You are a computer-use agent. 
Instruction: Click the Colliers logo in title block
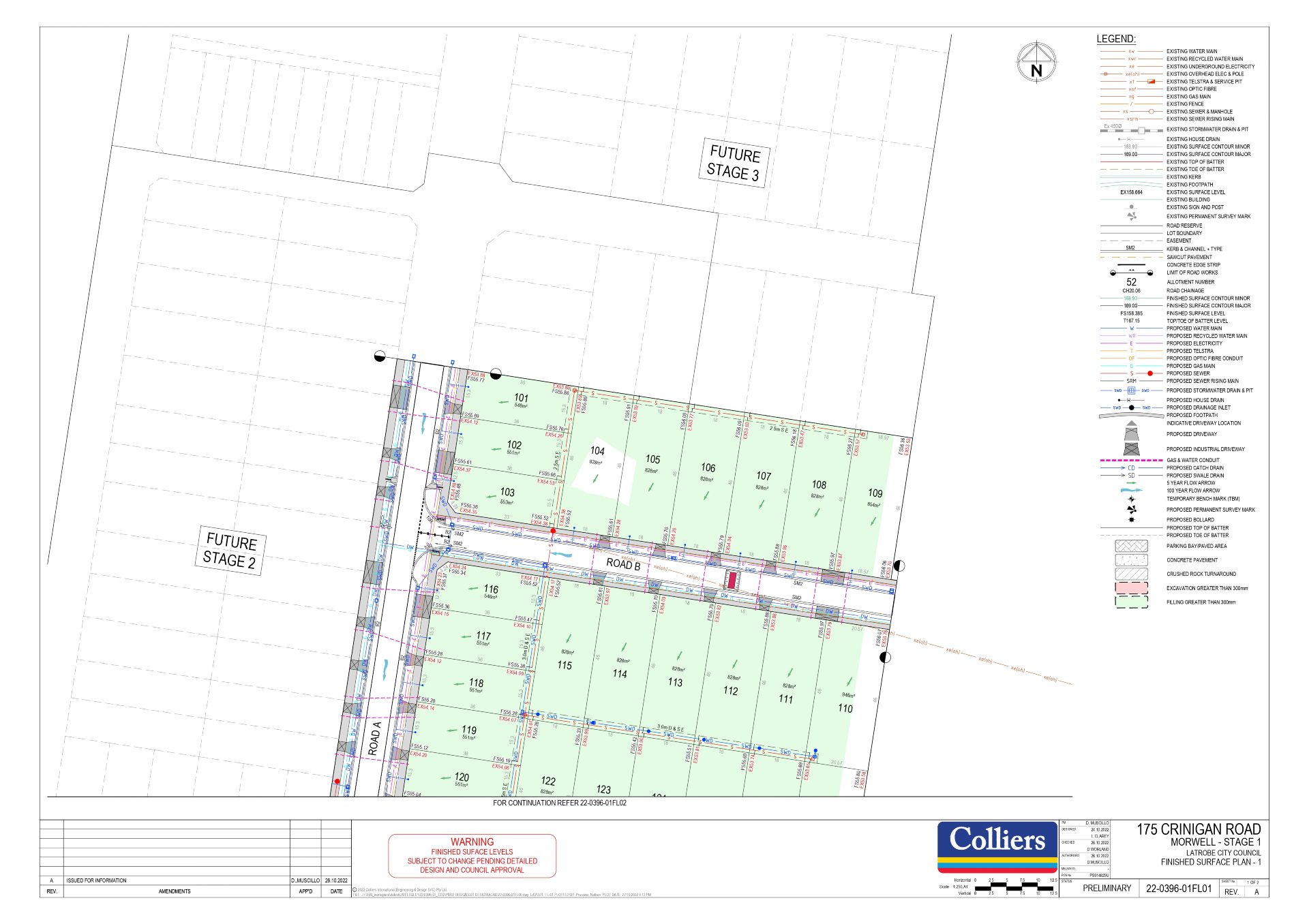coord(997,846)
